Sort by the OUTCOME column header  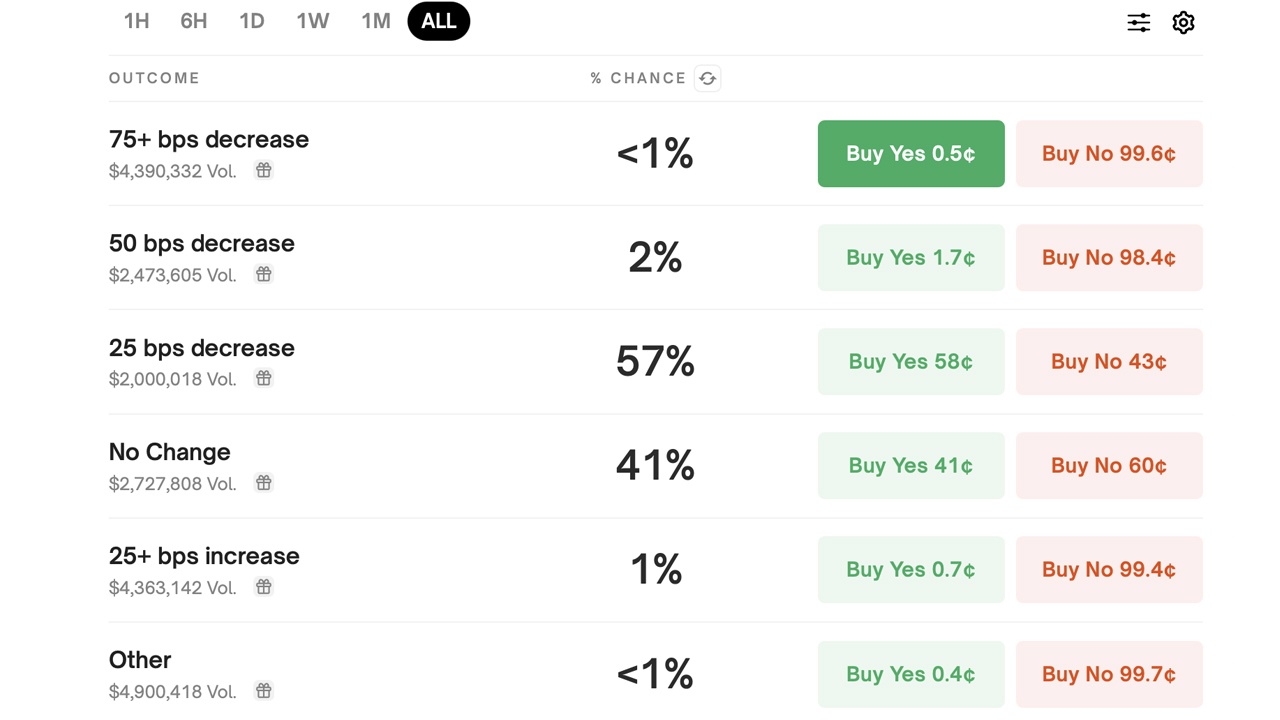click(x=154, y=78)
